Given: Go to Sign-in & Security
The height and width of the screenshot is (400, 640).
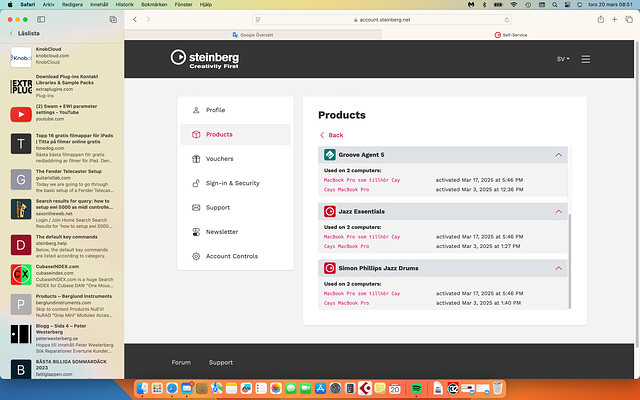Looking at the screenshot, I should tap(235, 183).
